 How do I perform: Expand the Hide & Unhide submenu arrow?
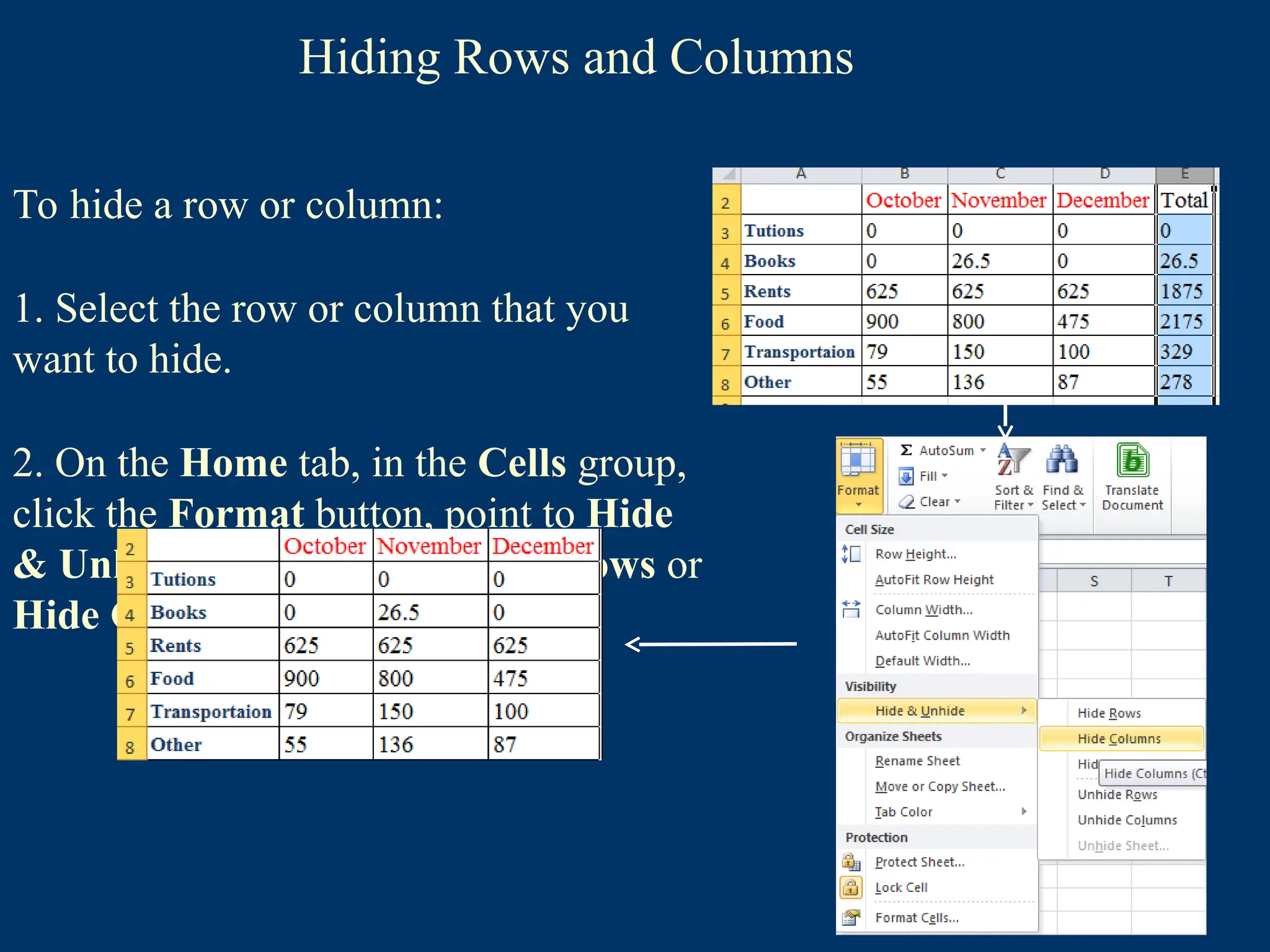coord(1024,710)
